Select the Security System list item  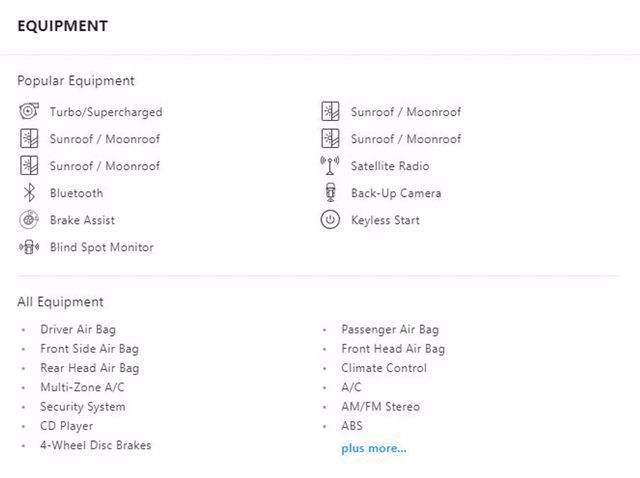coord(82,407)
